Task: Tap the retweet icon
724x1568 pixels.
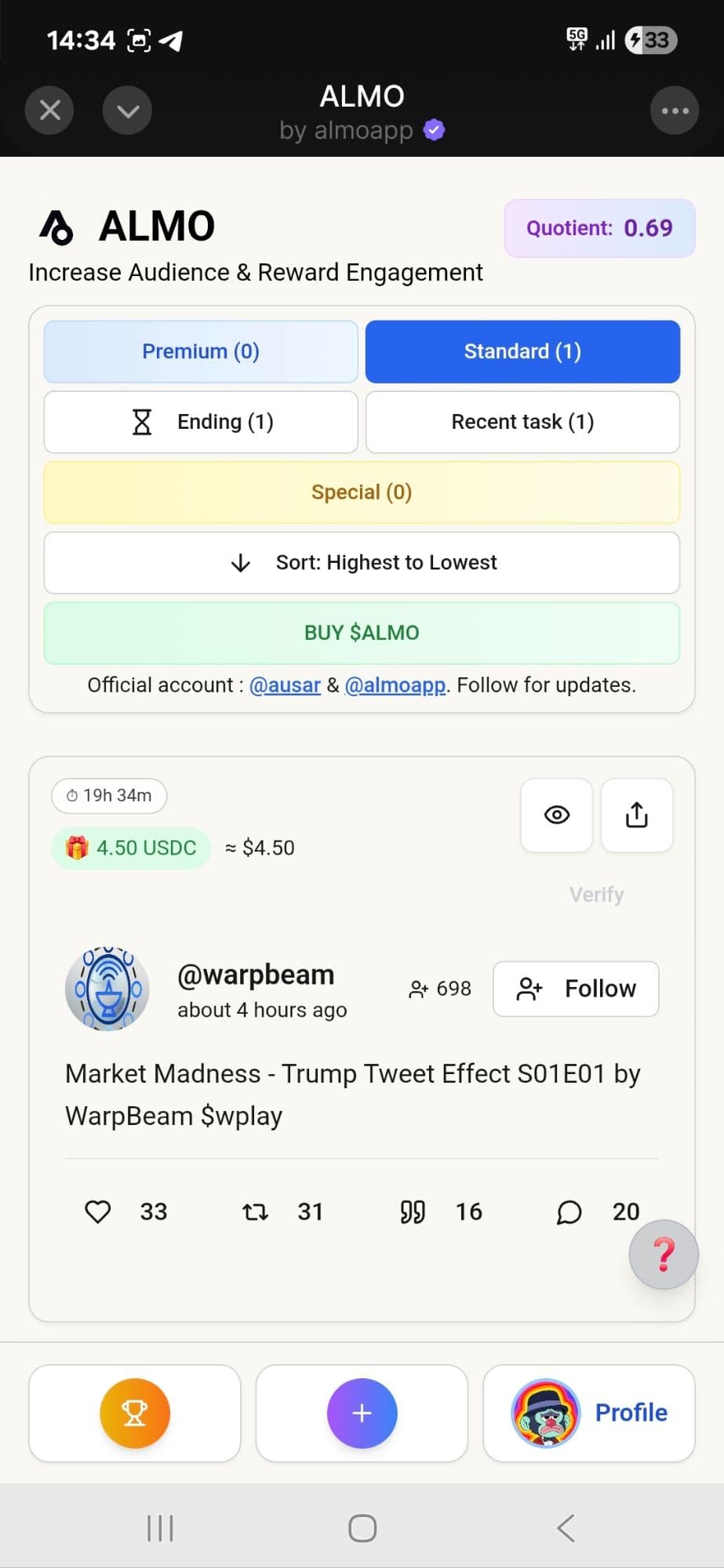Action: point(255,1212)
